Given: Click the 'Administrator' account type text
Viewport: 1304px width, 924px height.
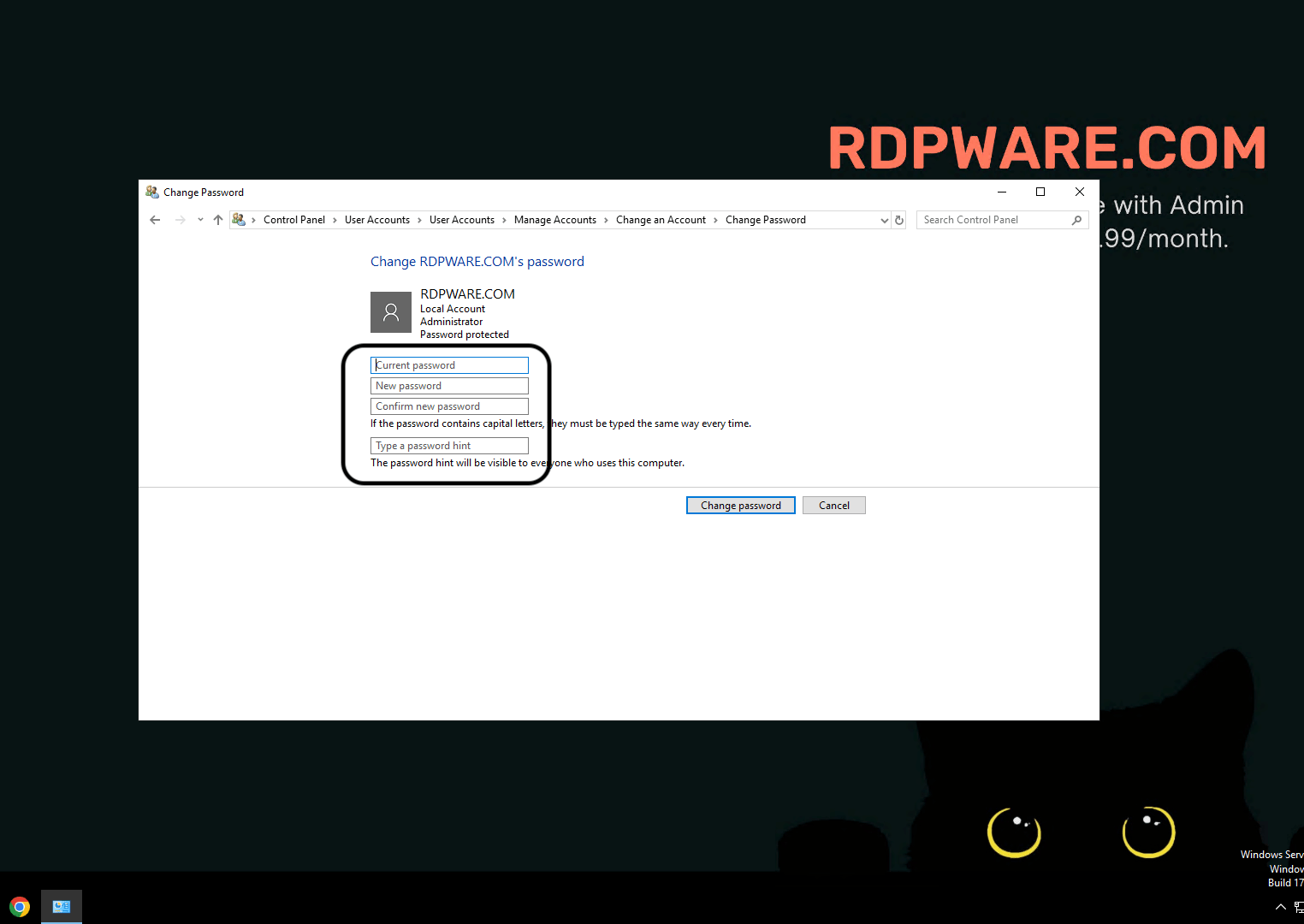Looking at the screenshot, I should point(452,322).
